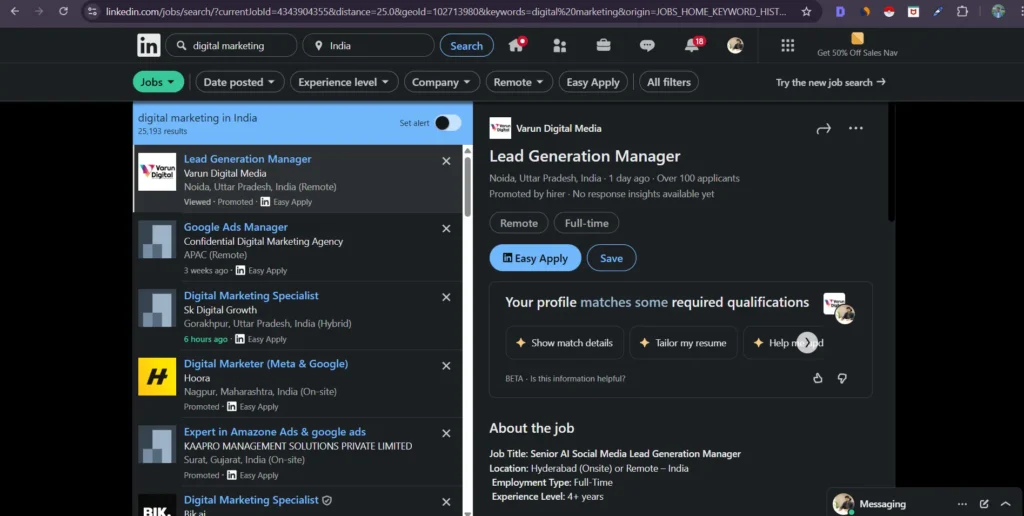Open the LinkedIn Home icon
This screenshot has width=1024, height=516.
pos(516,45)
